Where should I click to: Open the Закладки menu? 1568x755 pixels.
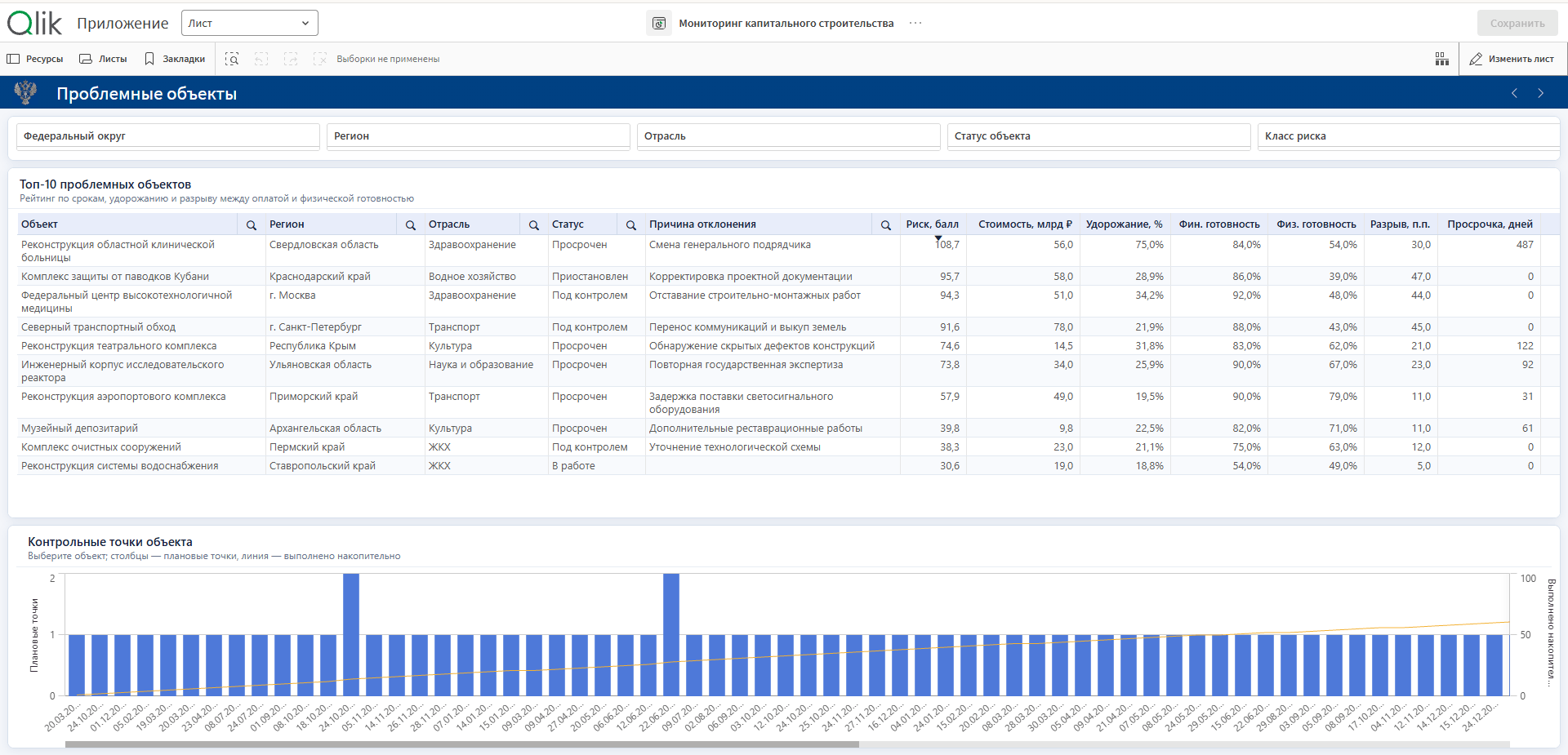[x=175, y=59]
